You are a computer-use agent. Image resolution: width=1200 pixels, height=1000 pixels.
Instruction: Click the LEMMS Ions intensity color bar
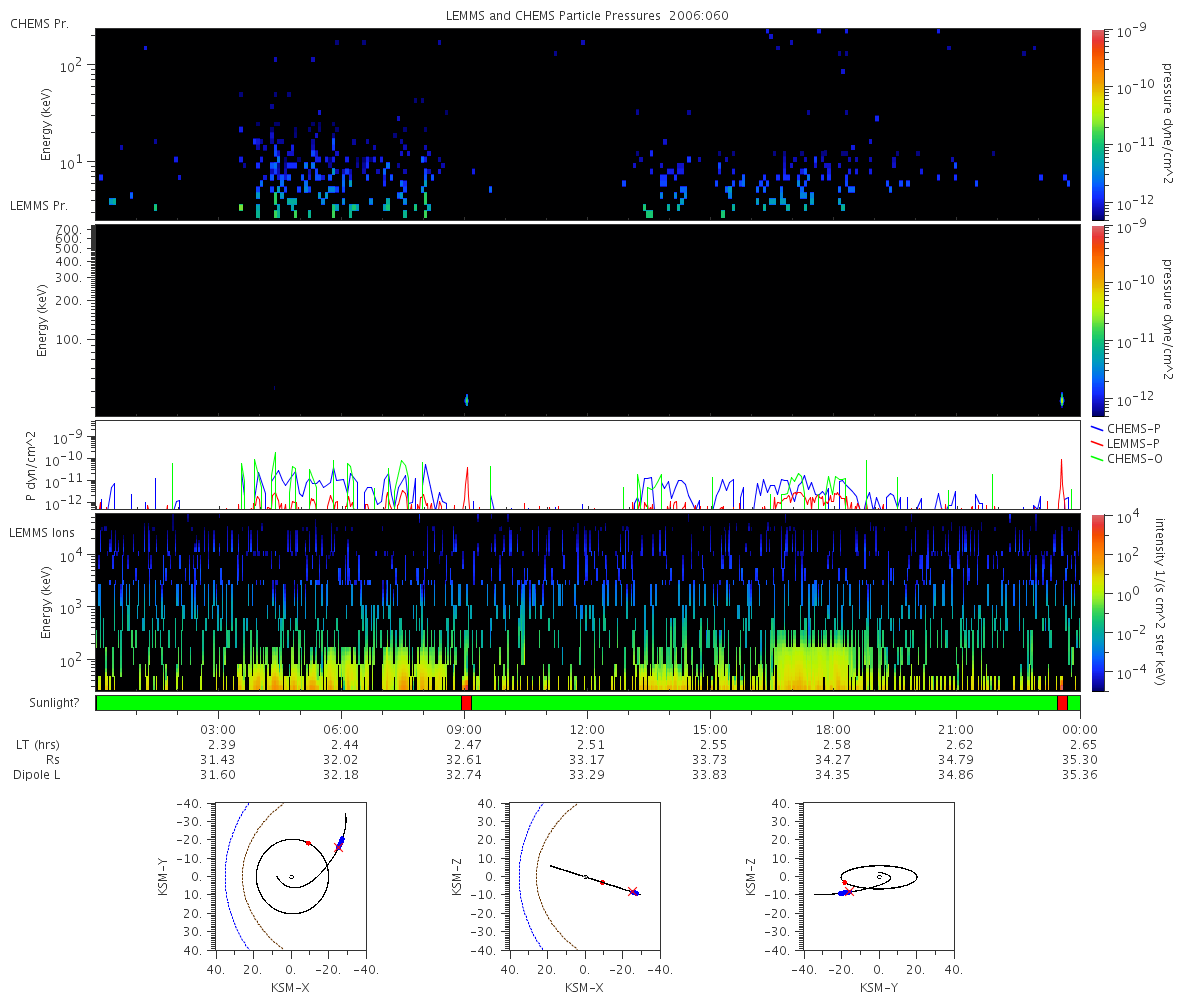(1098, 603)
